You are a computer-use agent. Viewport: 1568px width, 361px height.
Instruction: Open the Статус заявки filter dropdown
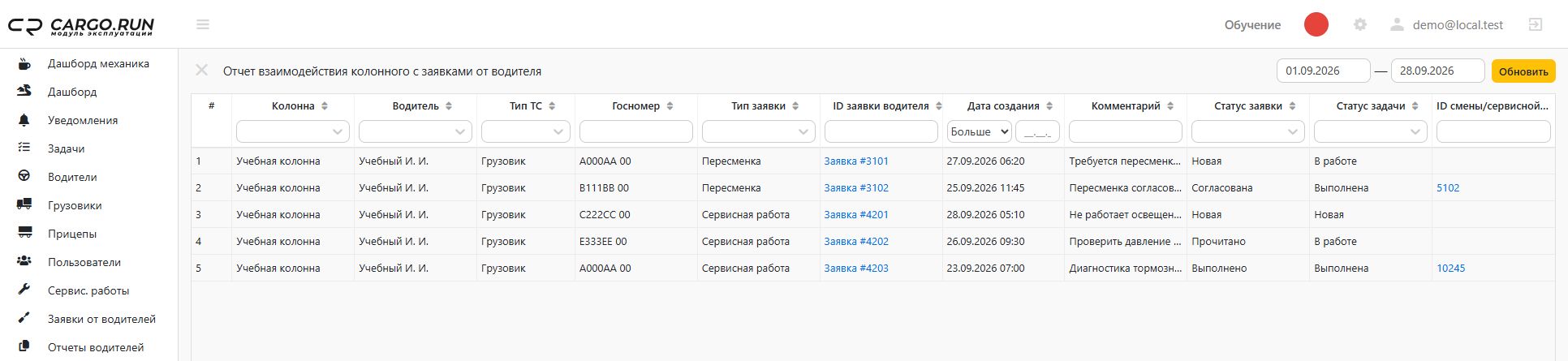point(1248,131)
